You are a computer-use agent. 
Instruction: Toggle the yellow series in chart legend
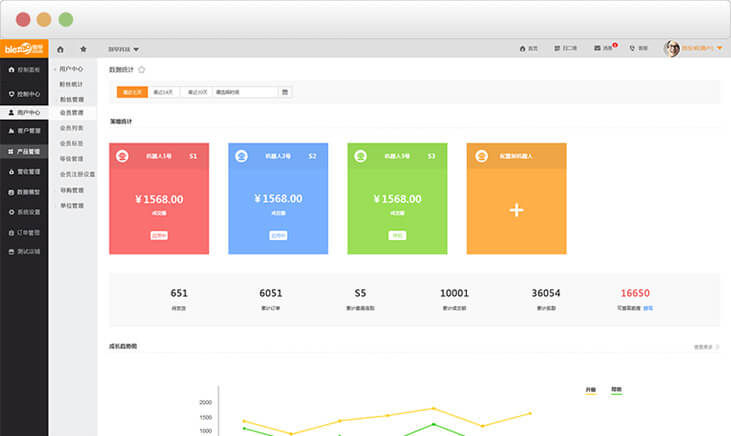pos(590,390)
